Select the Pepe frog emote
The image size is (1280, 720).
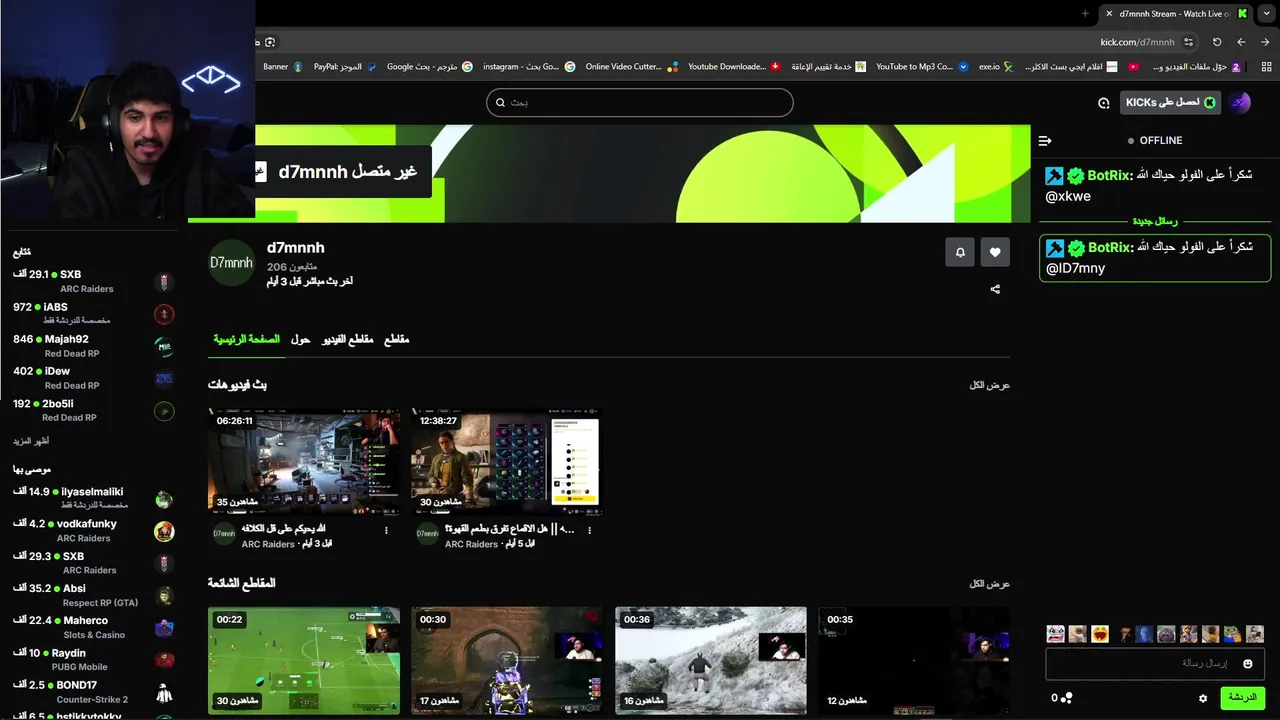tap(1232, 634)
